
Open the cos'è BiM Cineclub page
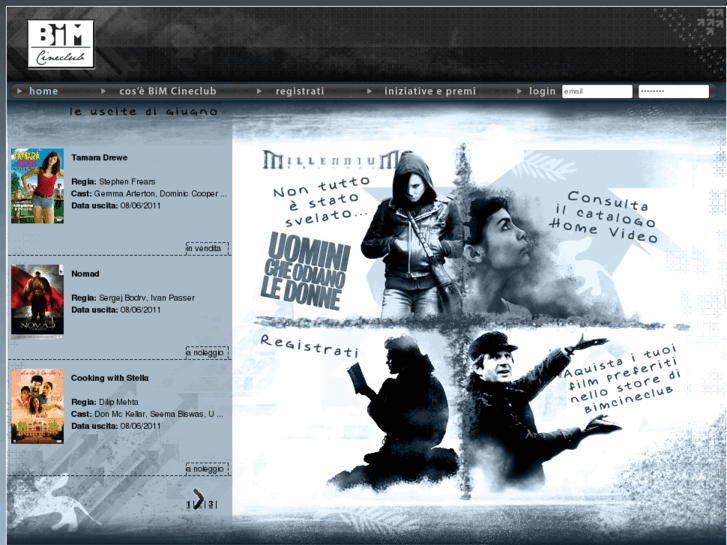tap(168, 91)
